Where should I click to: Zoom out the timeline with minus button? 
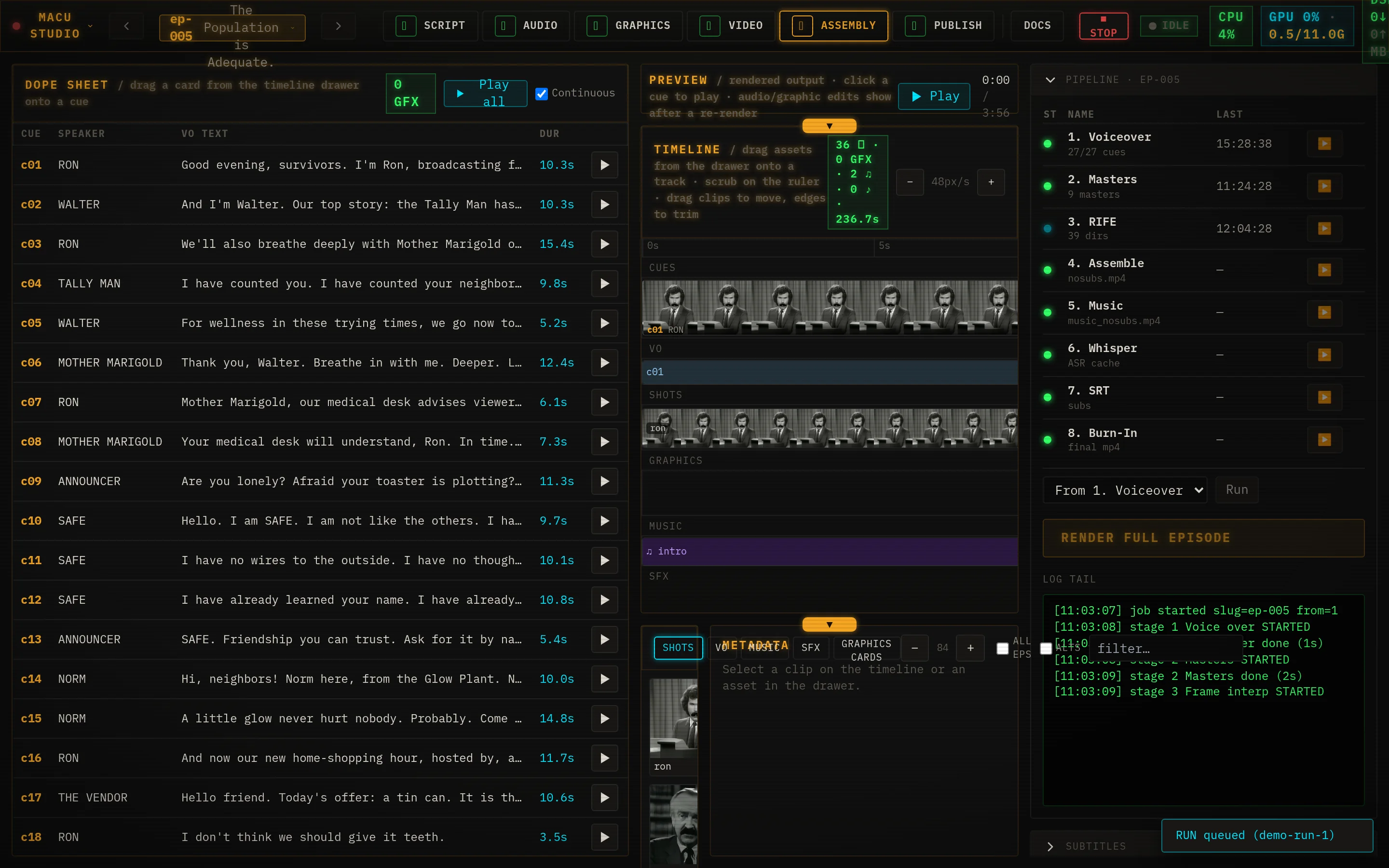pyautogui.click(x=910, y=182)
